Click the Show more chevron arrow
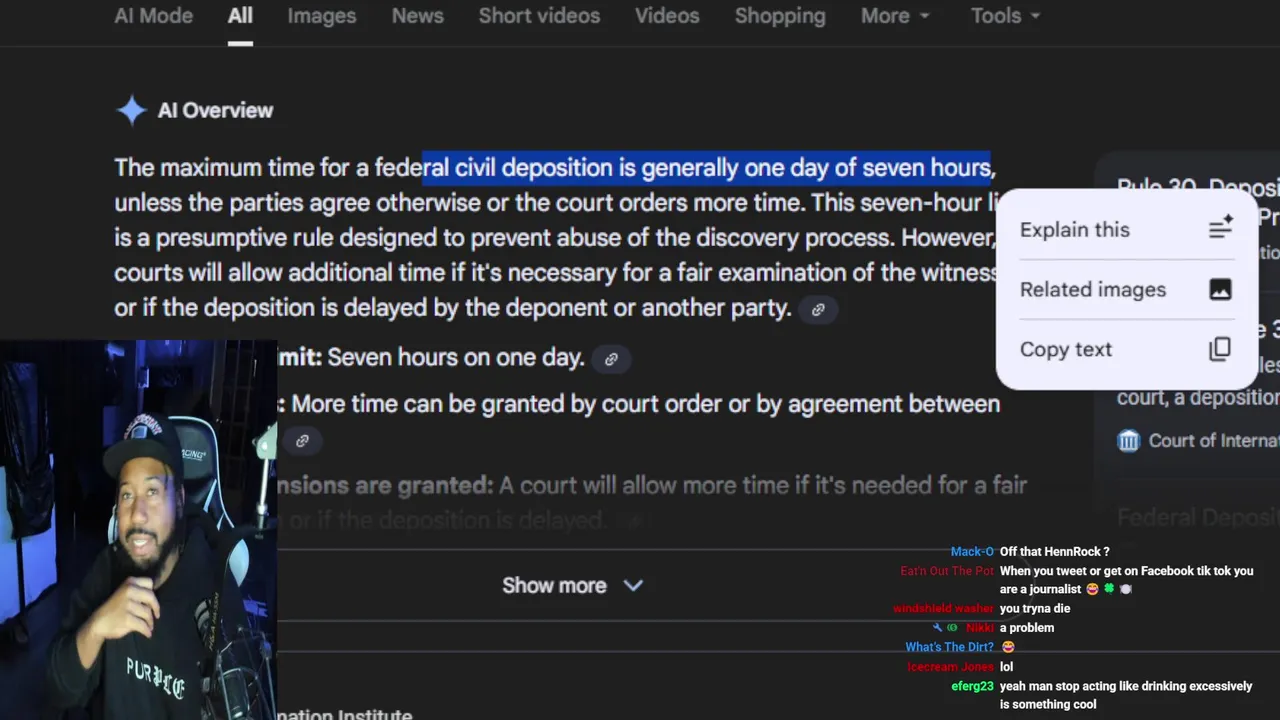 pyautogui.click(x=633, y=586)
